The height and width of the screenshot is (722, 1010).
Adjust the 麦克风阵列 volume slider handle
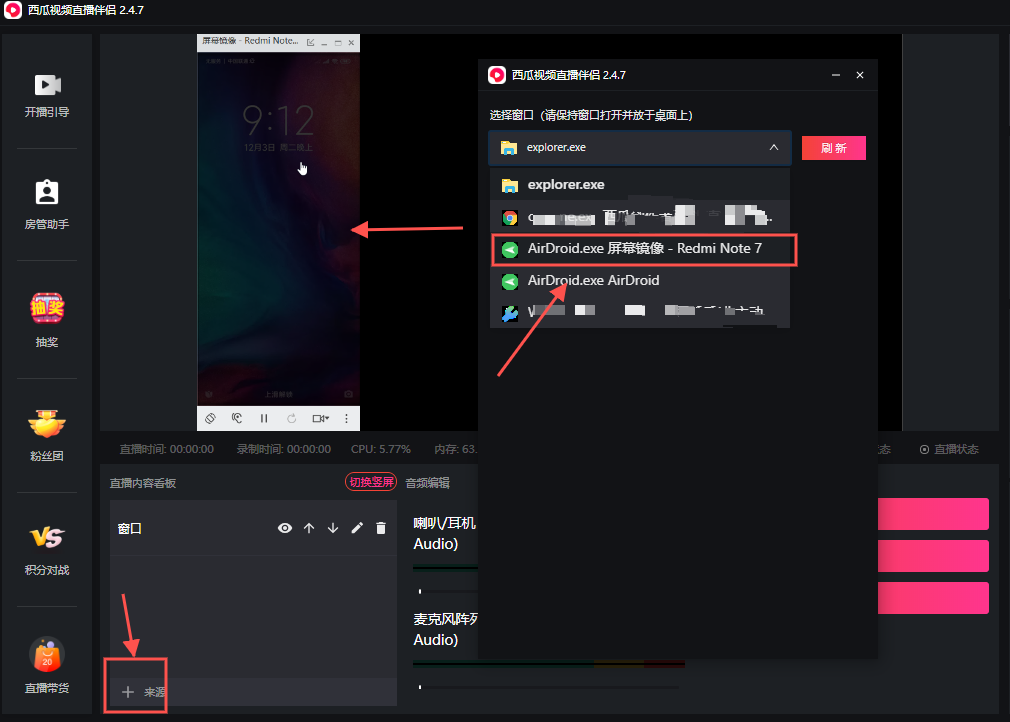click(x=420, y=687)
